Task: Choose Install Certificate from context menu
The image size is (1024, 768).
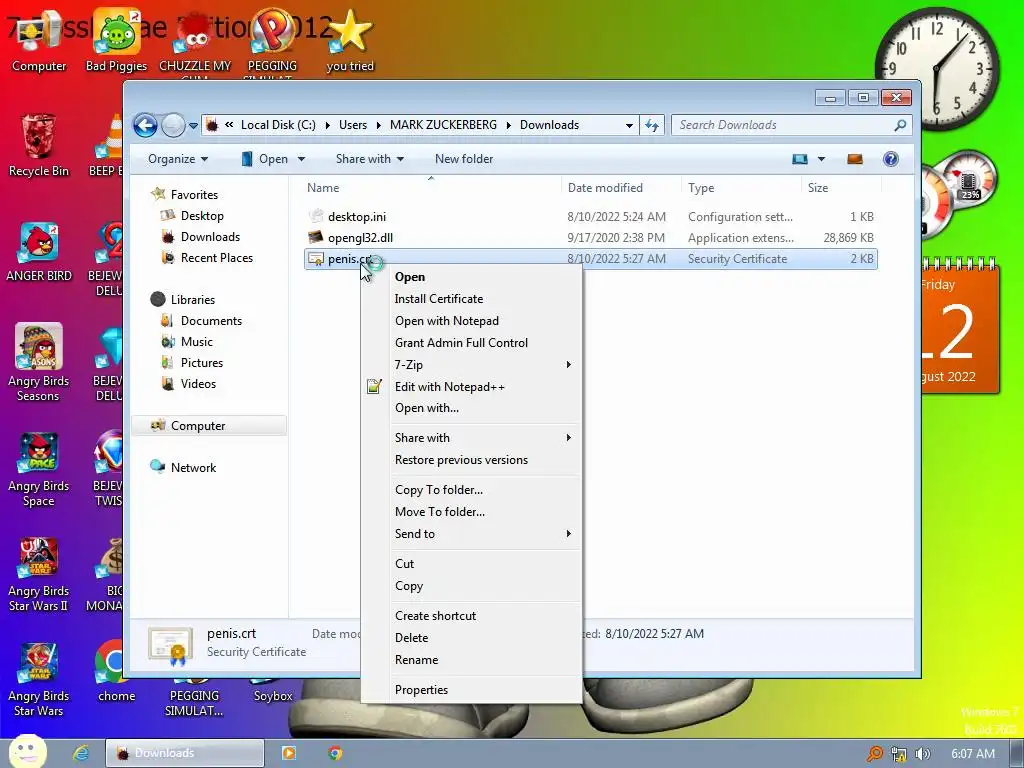Action: pos(471,299)
